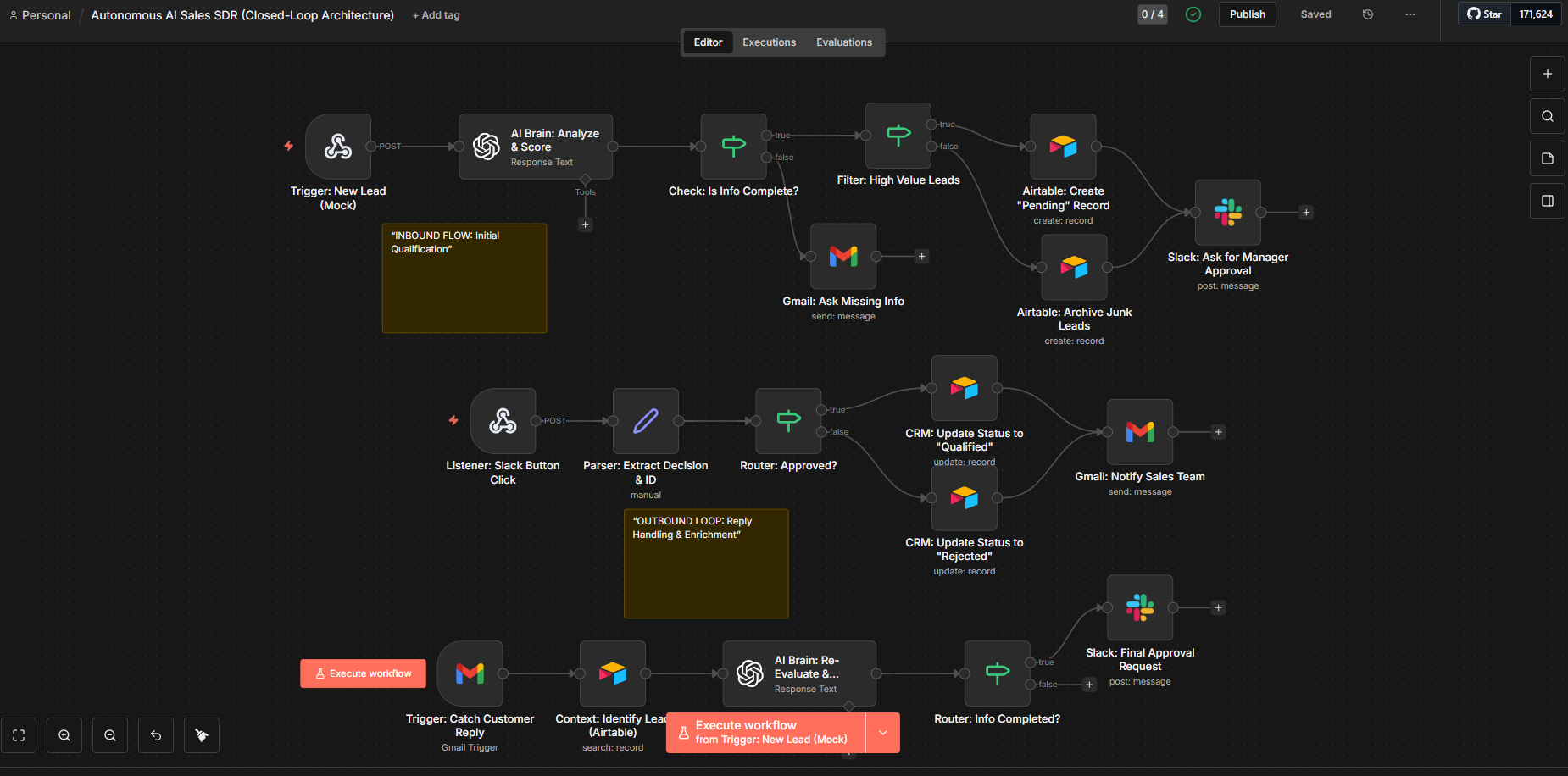Select the Filter: High Value Leads node
The width and height of the screenshot is (1568, 776).
898,136
